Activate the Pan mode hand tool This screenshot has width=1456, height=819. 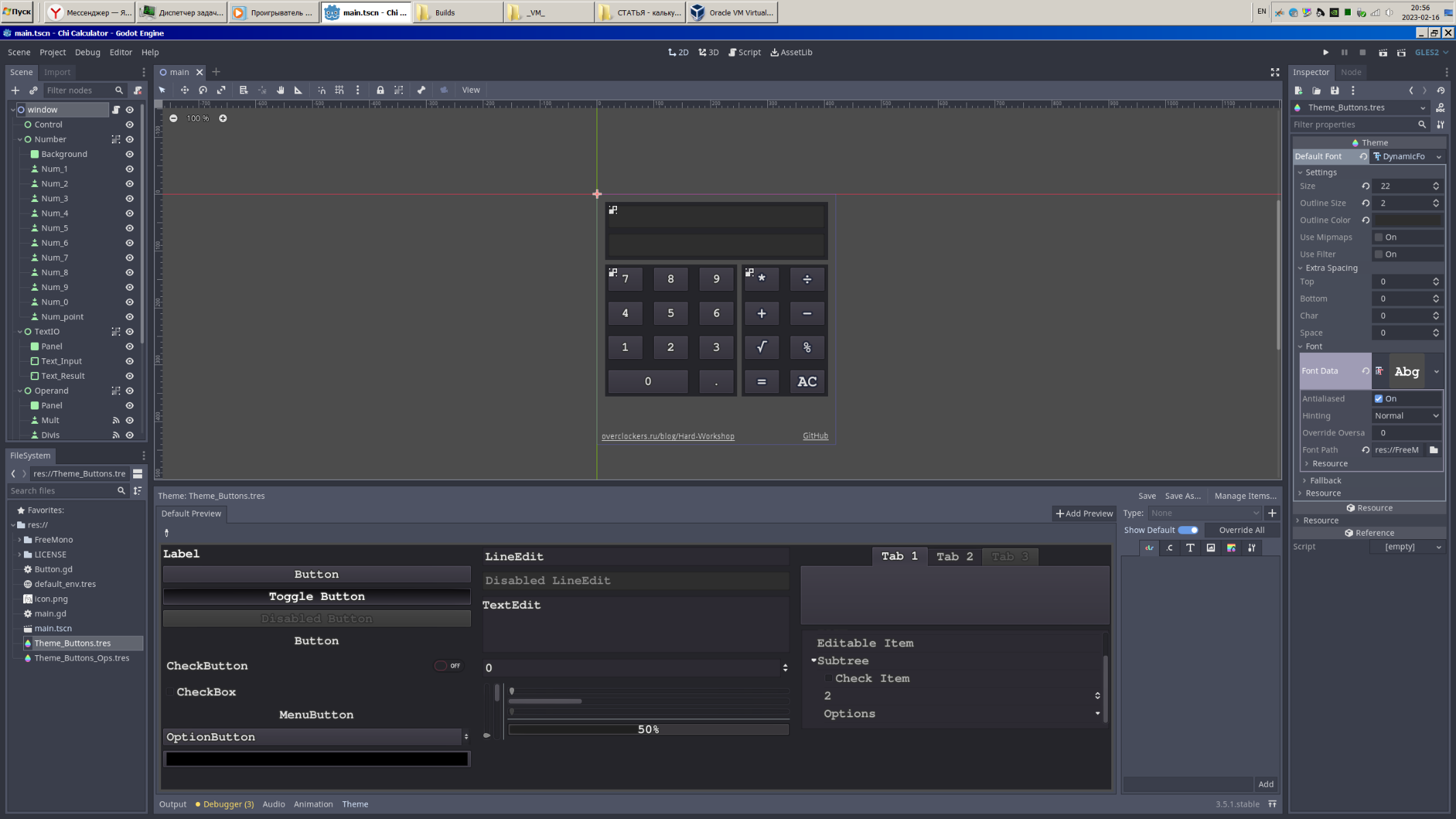point(280,90)
